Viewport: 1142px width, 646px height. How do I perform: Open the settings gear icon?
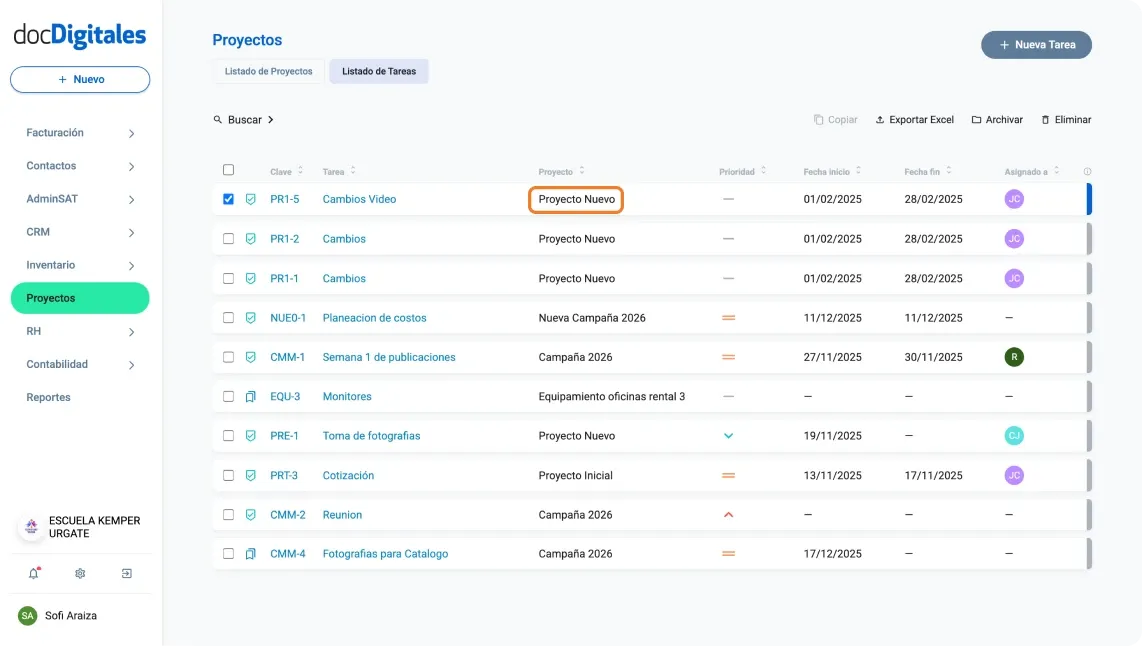[80, 573]
